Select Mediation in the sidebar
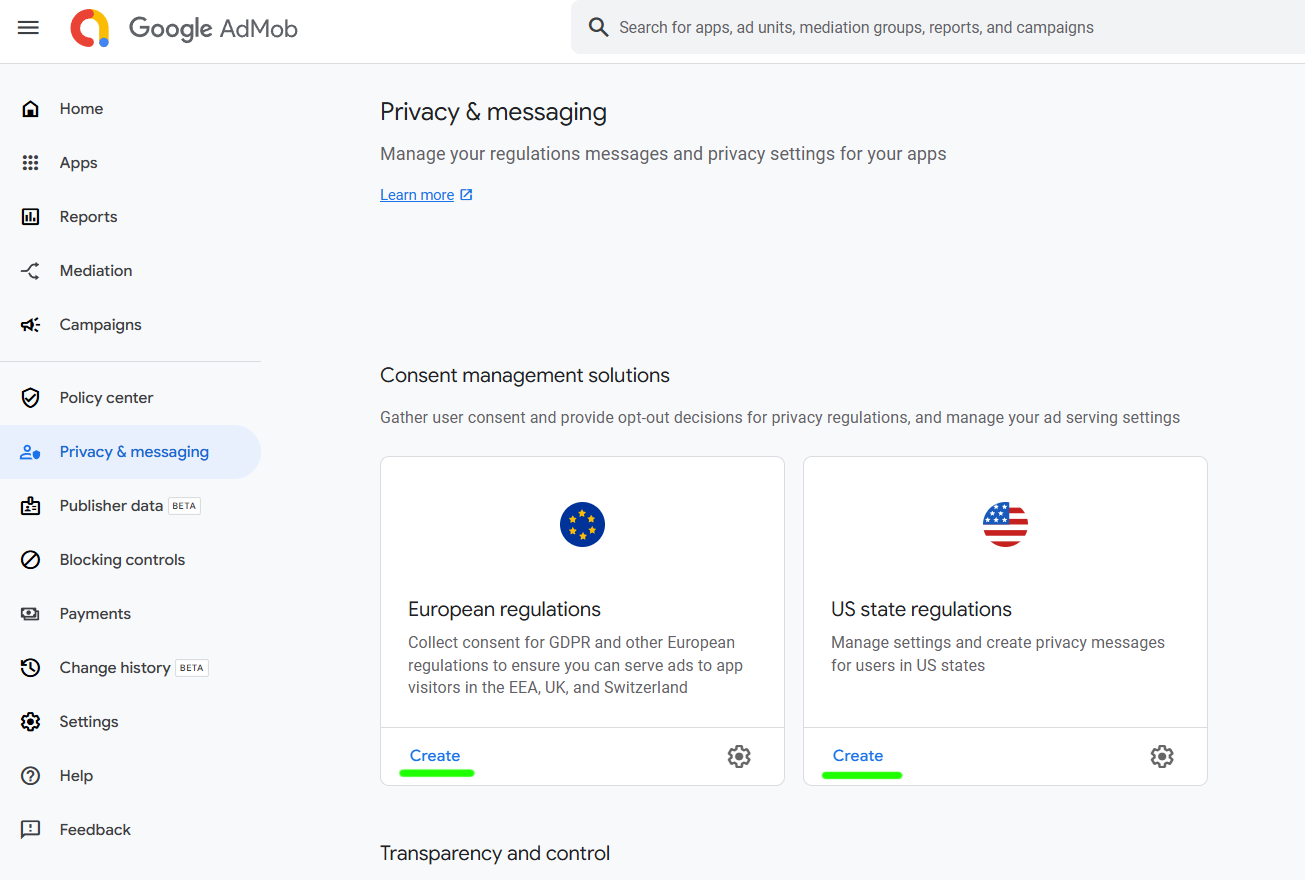1305x880 pixels. pyautogui.click(x=95, y=271)
